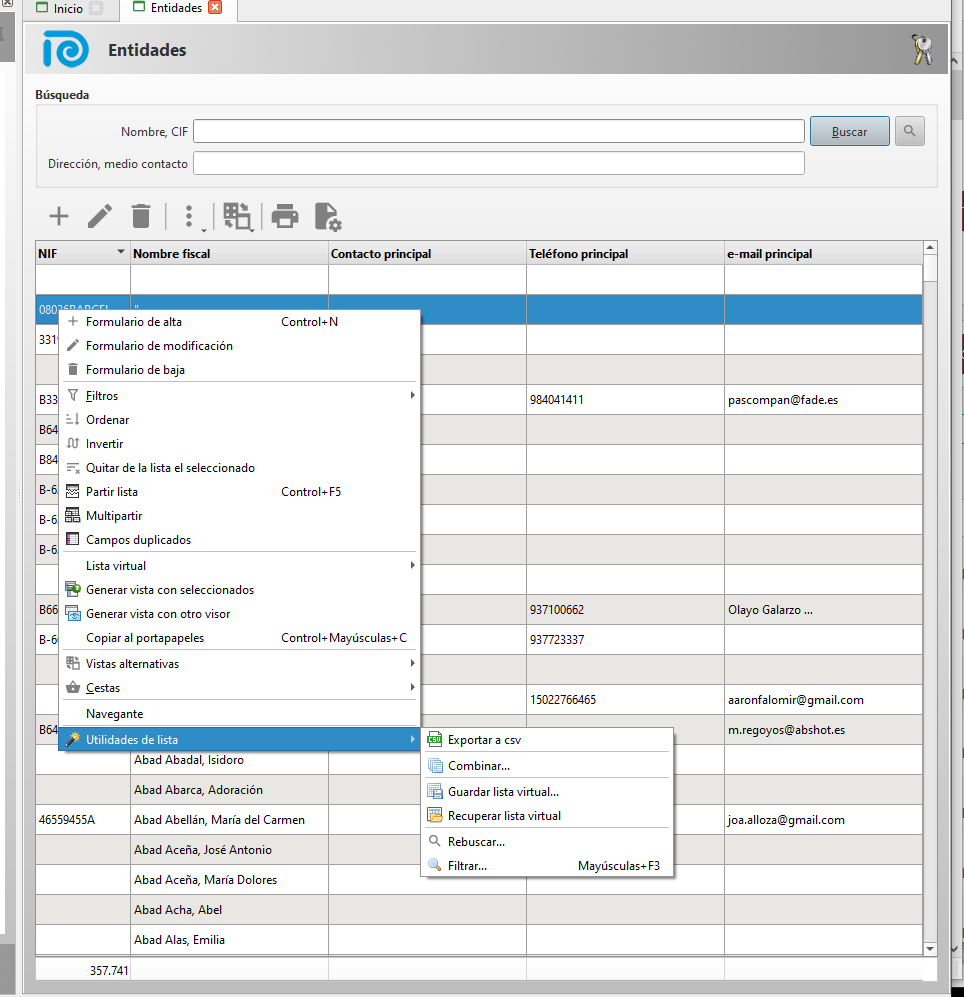Click the Nombre, CIF search field

point(499,131)
